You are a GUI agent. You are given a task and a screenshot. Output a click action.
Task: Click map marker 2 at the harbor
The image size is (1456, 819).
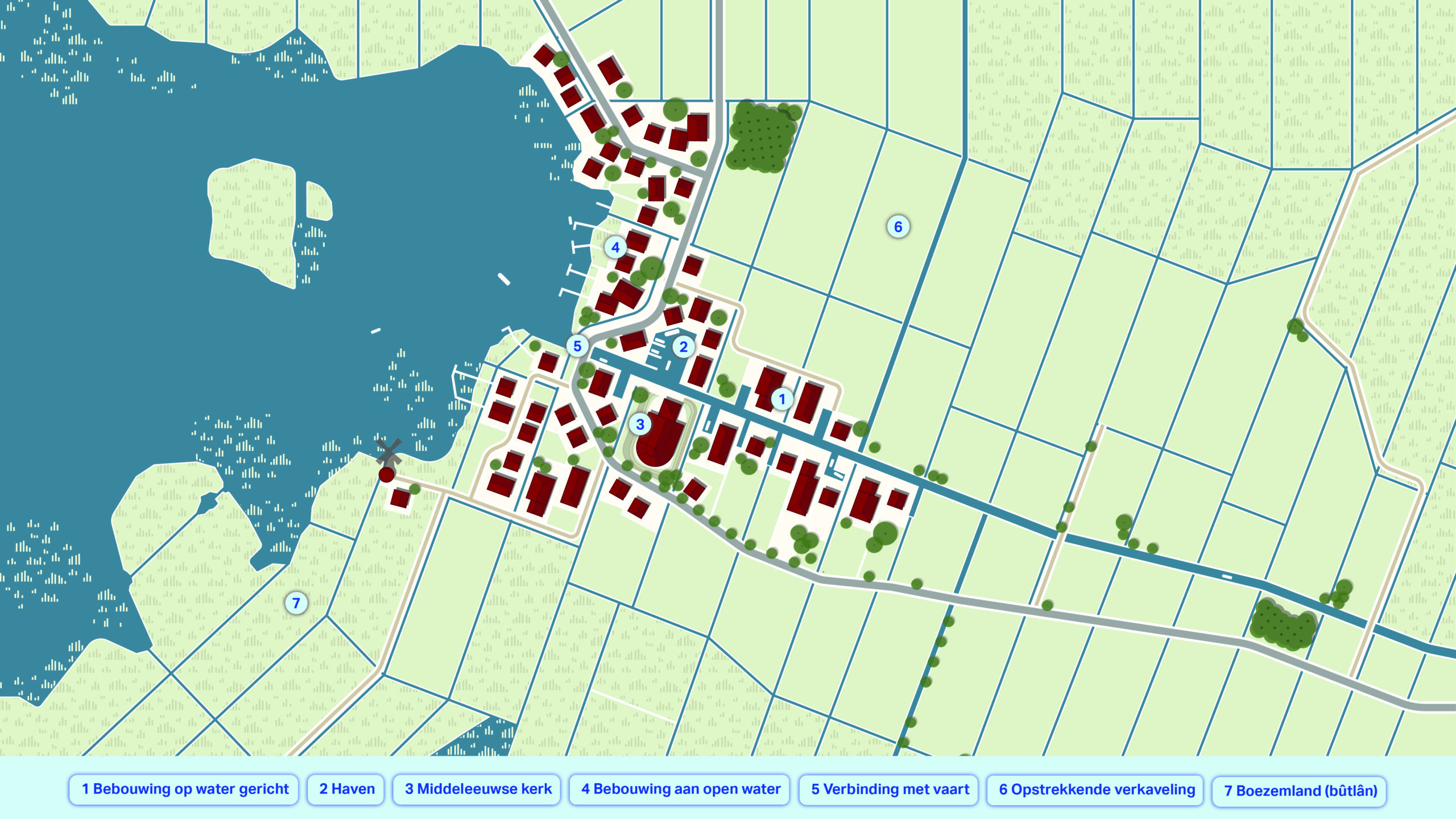(684, 347)
